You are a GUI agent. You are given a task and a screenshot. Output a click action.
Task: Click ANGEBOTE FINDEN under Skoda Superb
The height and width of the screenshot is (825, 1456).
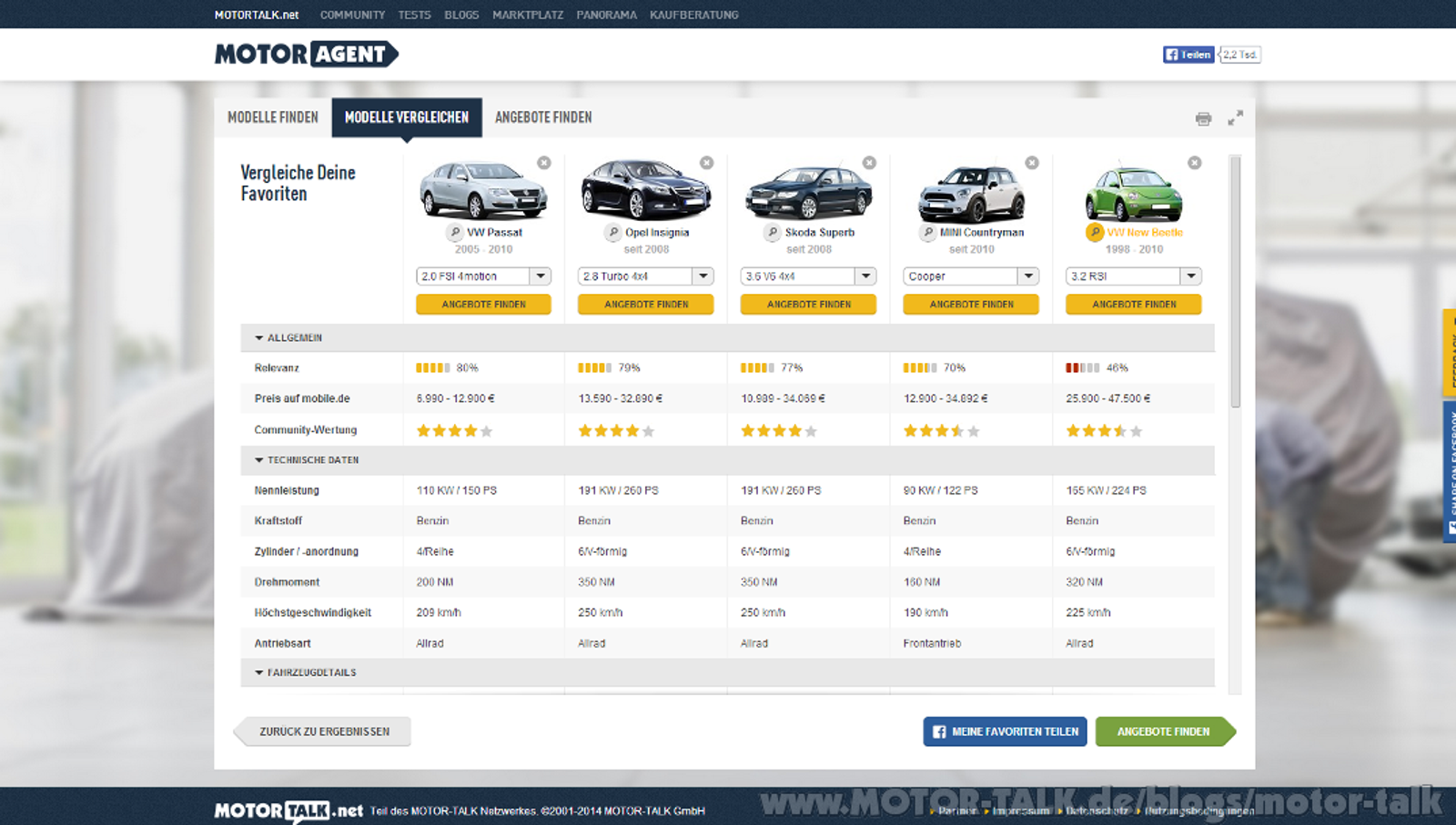[x=808, y=305]
